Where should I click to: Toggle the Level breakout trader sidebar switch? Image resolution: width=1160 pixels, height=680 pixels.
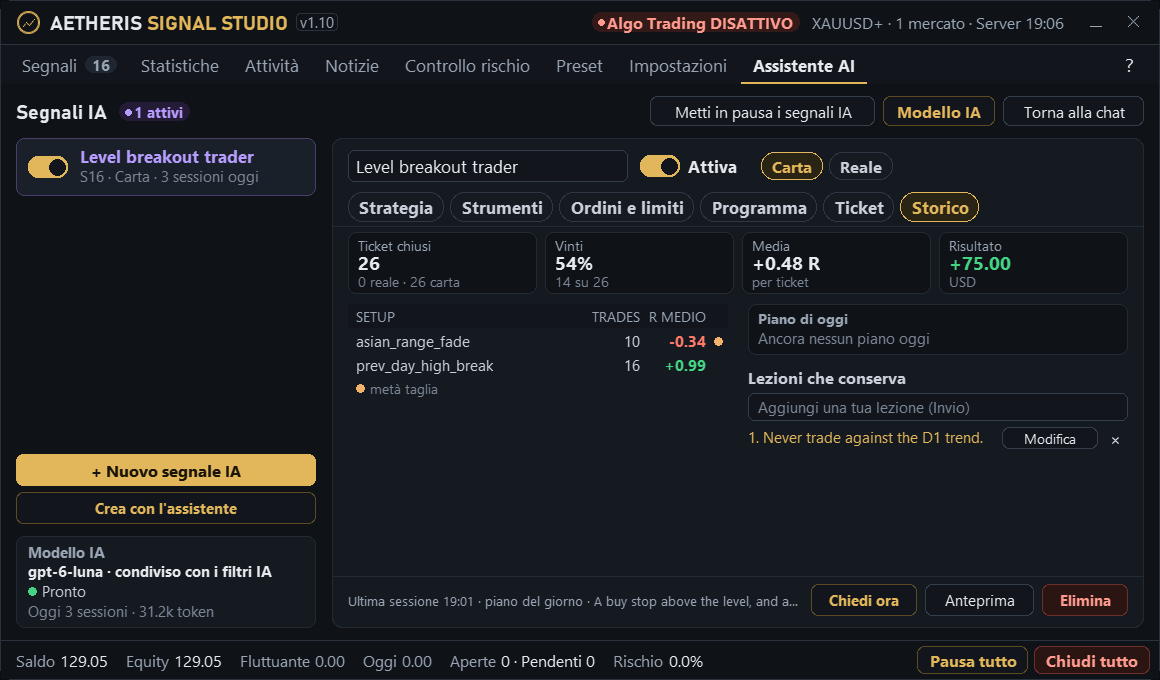48,166
